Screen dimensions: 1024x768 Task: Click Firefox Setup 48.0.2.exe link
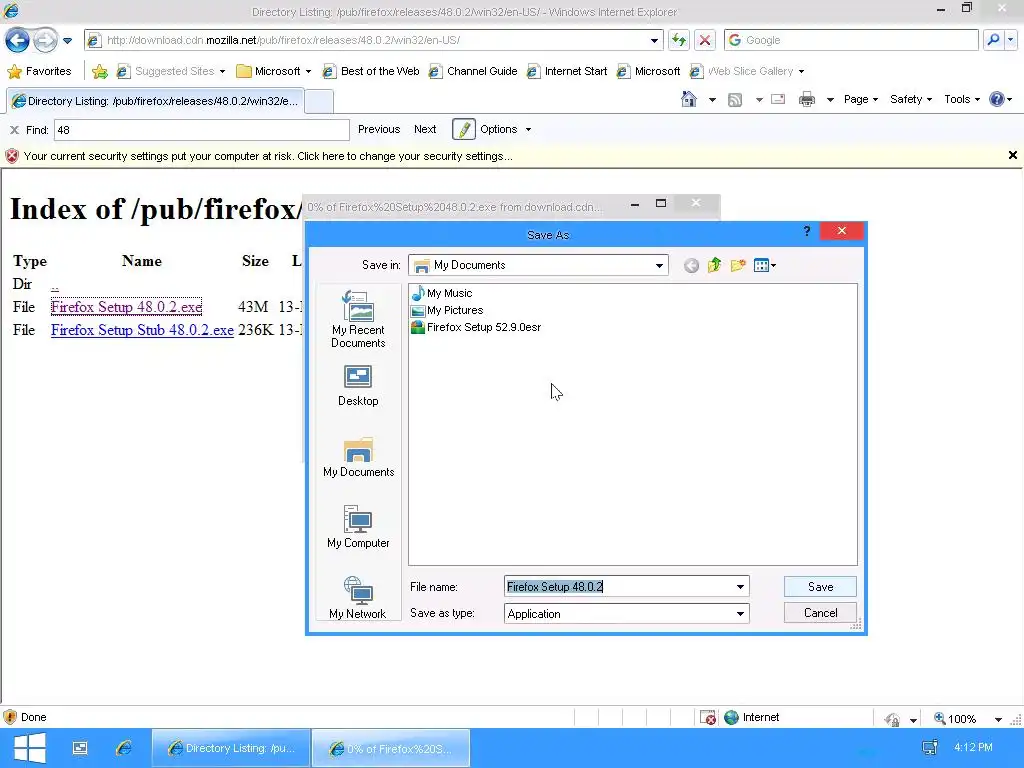[127, 307]
